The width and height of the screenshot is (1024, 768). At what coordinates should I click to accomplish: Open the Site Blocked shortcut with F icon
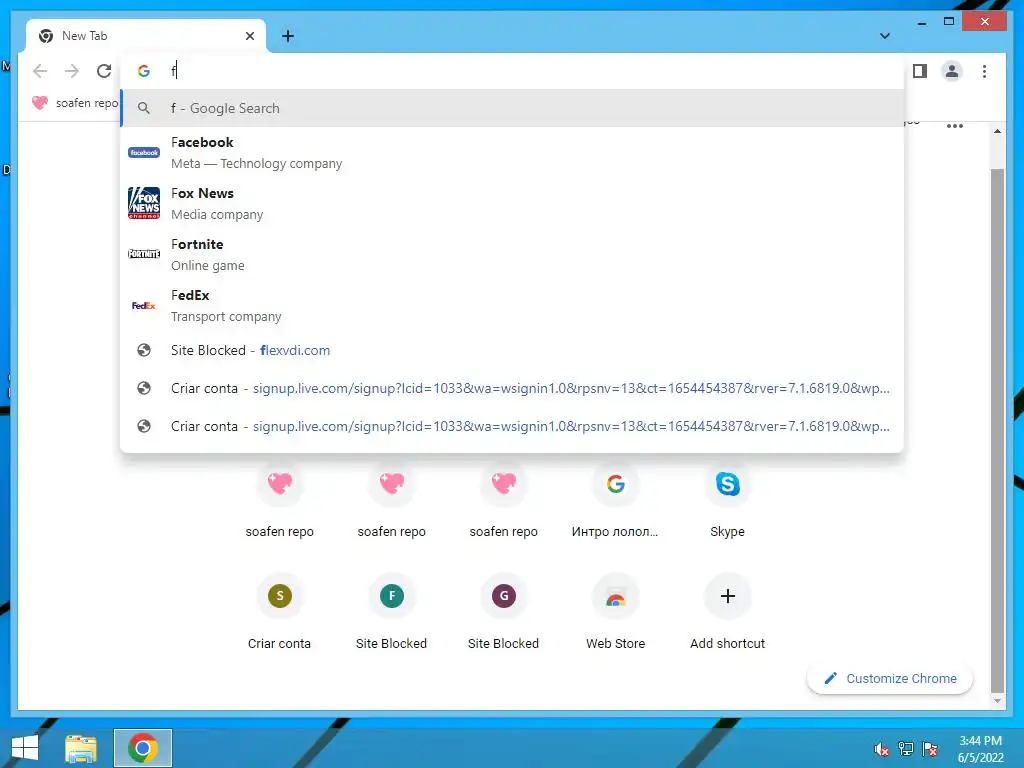coord(391,613)
